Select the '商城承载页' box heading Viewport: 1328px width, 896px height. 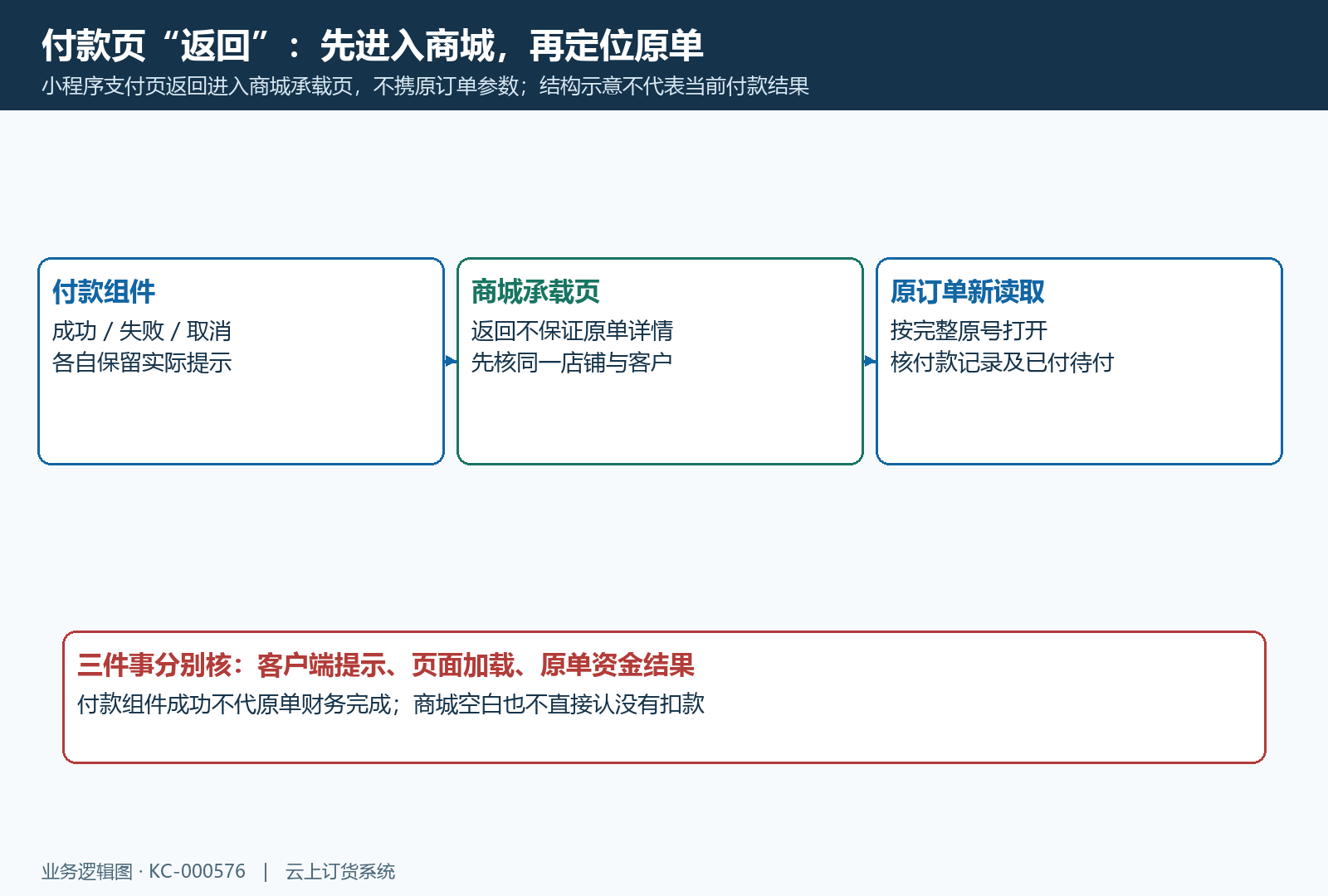click(x=535, y=291)
